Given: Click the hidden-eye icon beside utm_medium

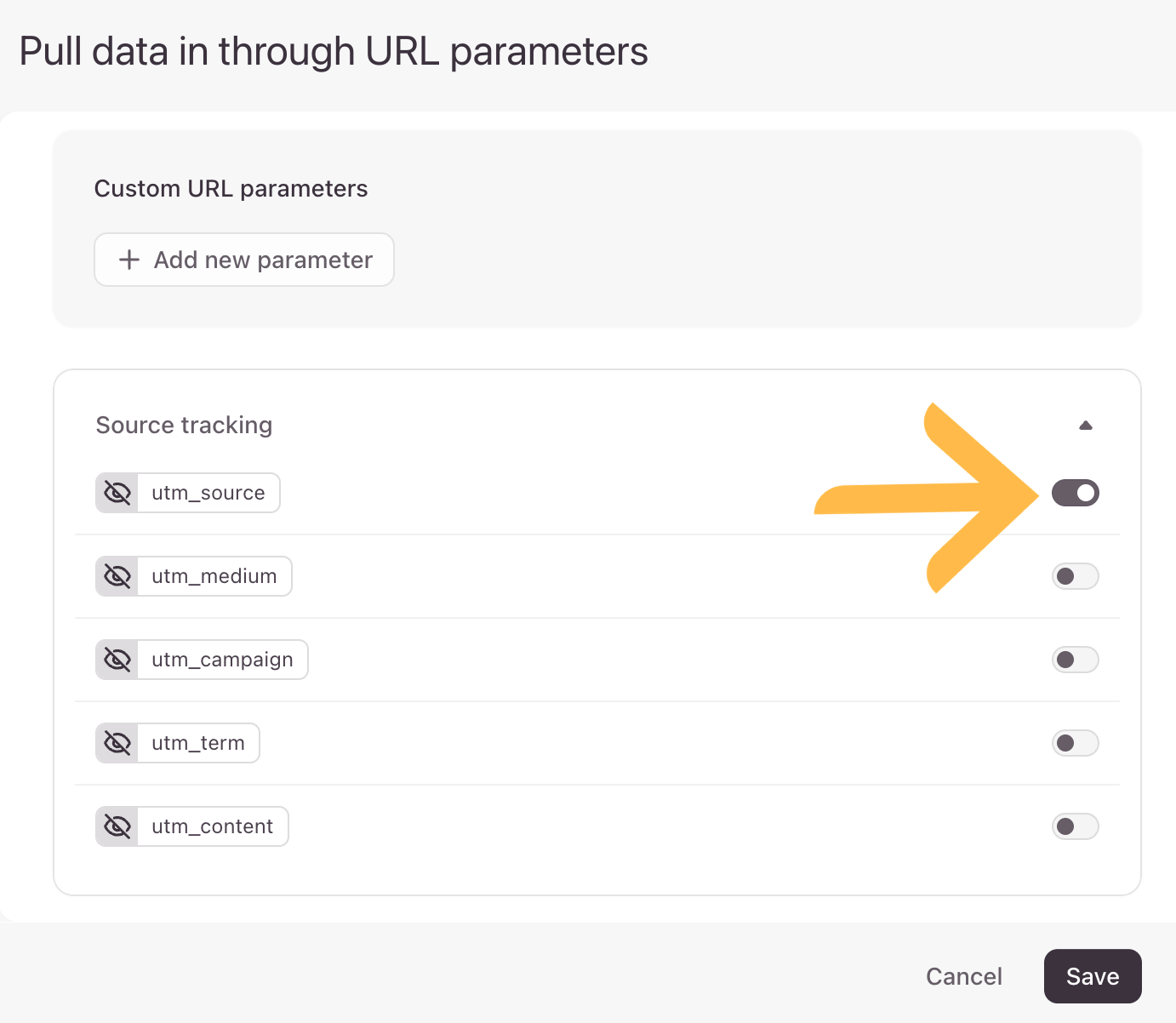Looking at the screenshot, I should [x=117, y=576].
